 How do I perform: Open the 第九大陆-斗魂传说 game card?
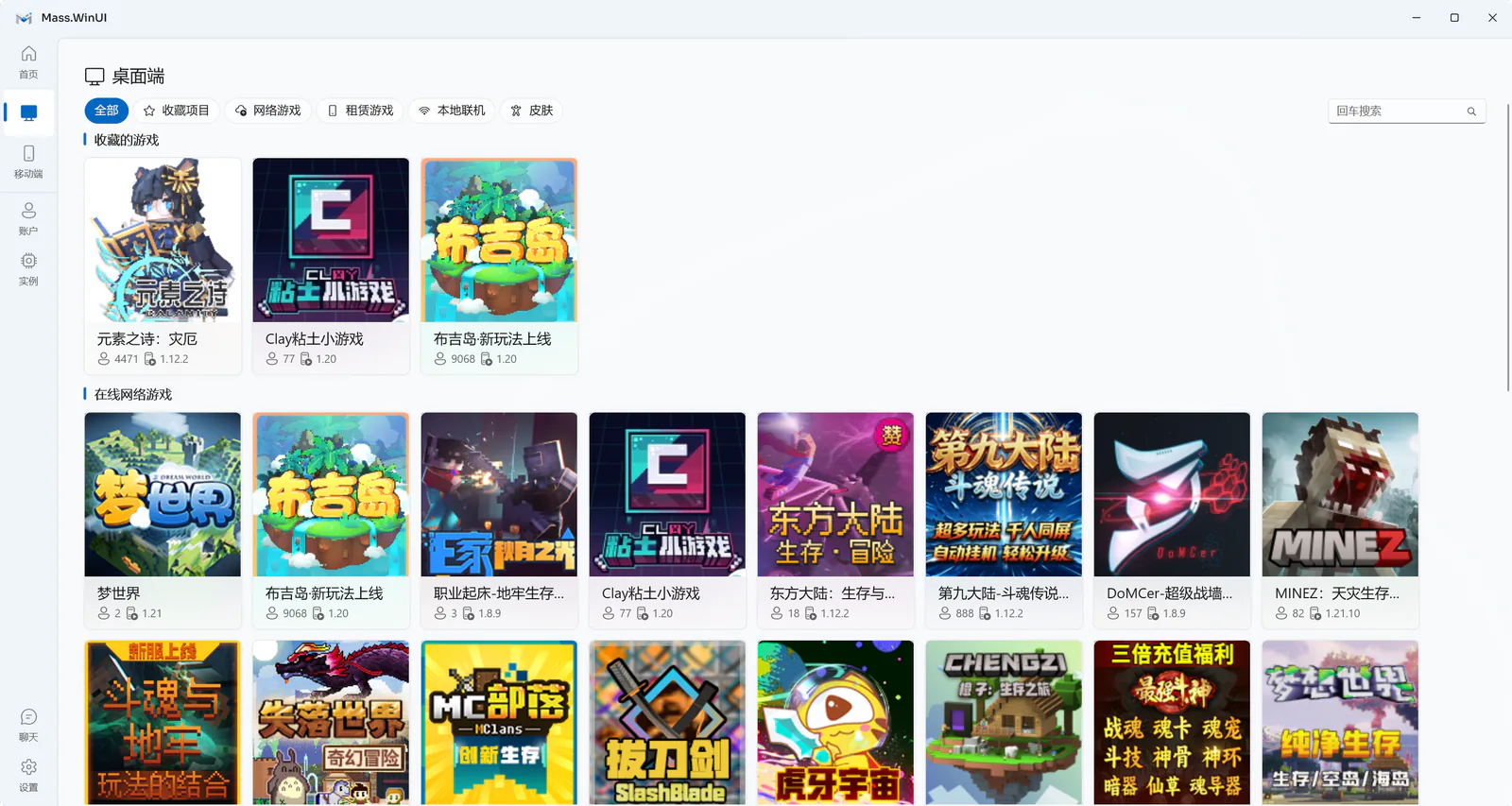pos(1004,520)
